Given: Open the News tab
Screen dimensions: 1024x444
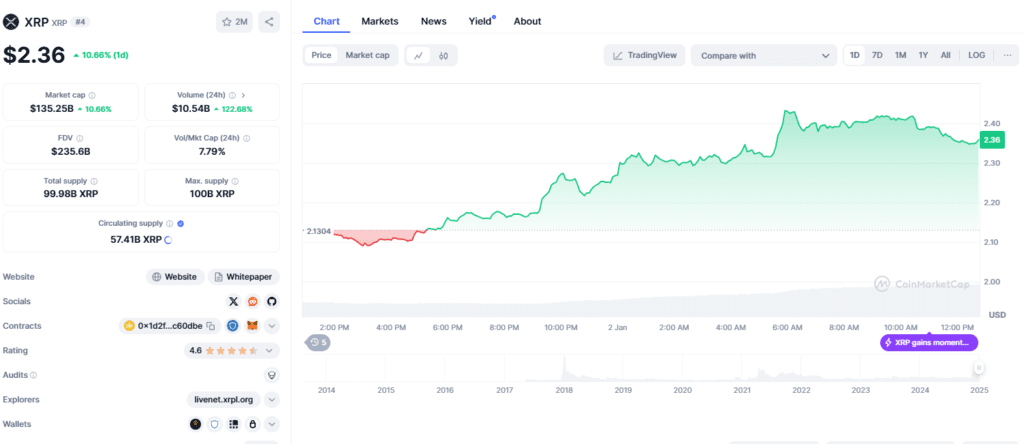Looking at the screenshot, I should (434, 21).
